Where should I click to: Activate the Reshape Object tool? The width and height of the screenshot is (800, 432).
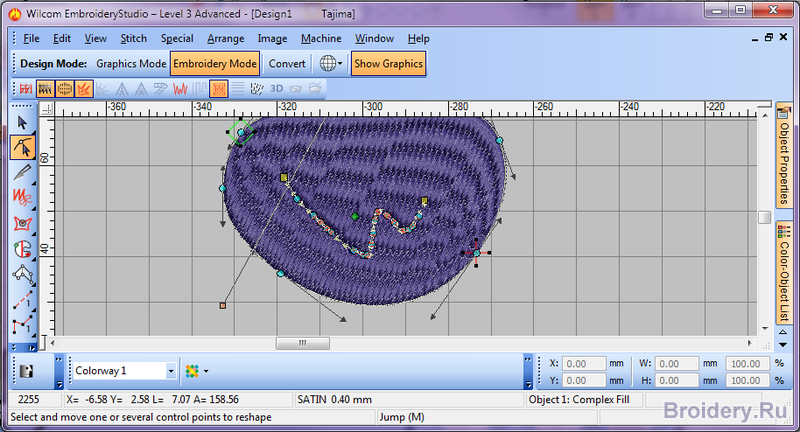(x=22, y=148)
